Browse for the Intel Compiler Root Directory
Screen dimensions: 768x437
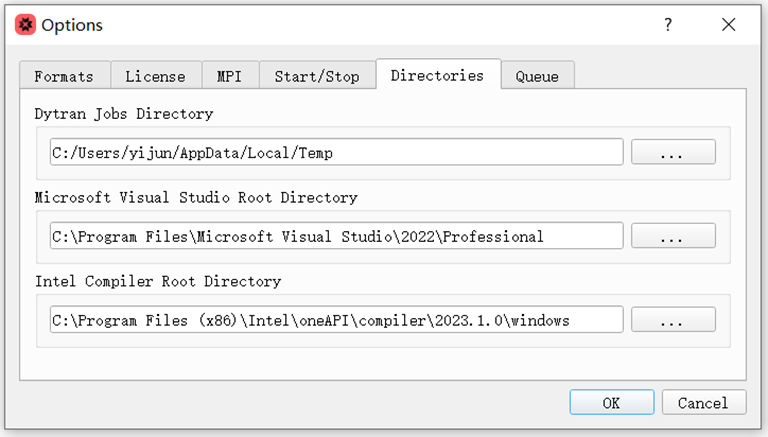[672, 320]
